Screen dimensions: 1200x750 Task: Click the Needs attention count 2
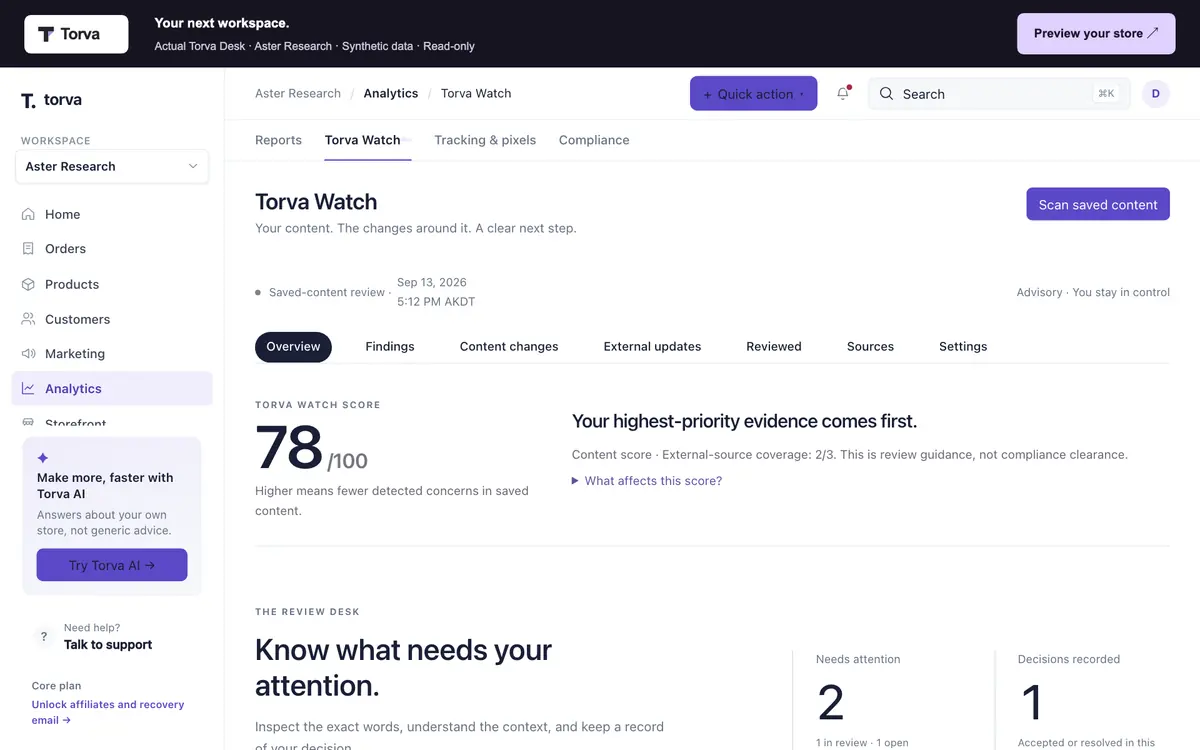click(x=831, y=703)
